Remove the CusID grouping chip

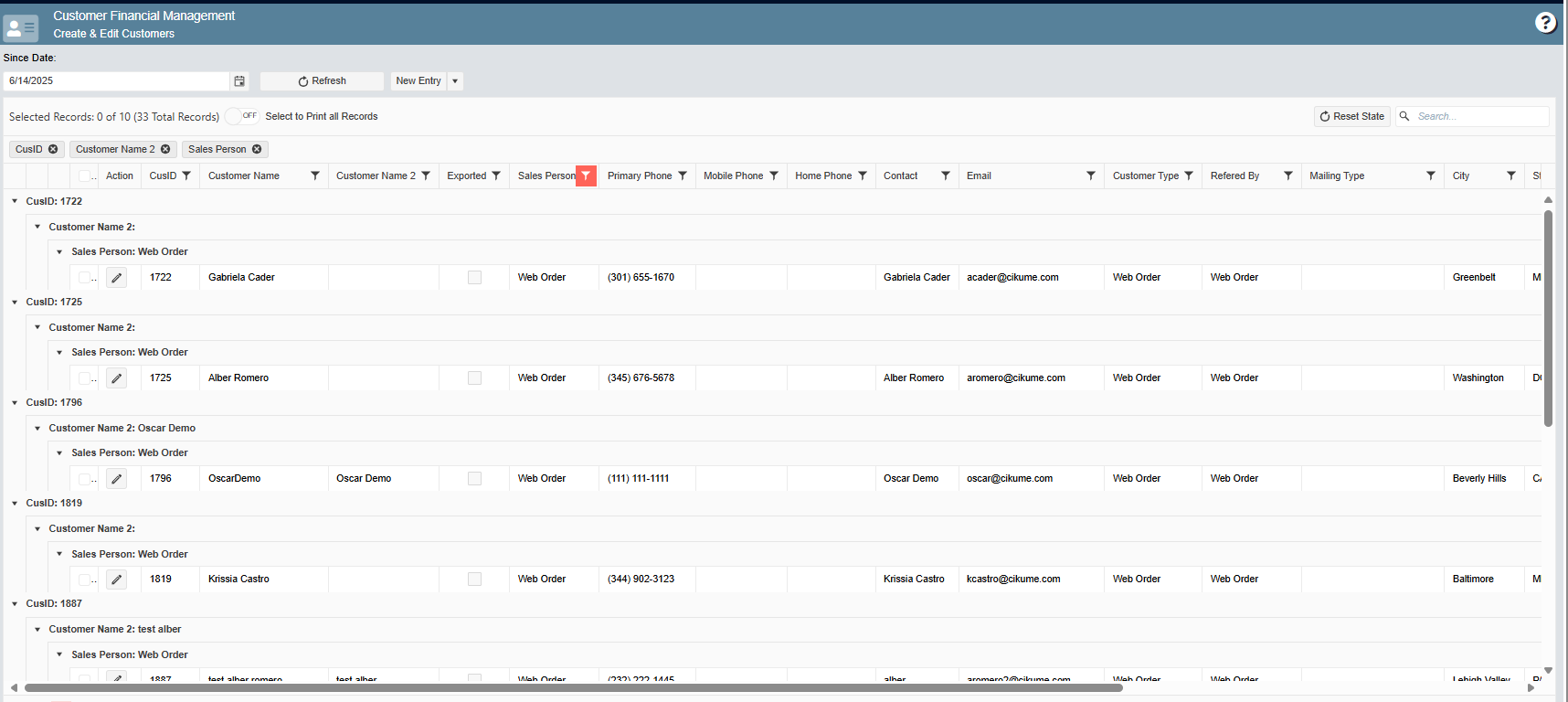tap(53, 150)
